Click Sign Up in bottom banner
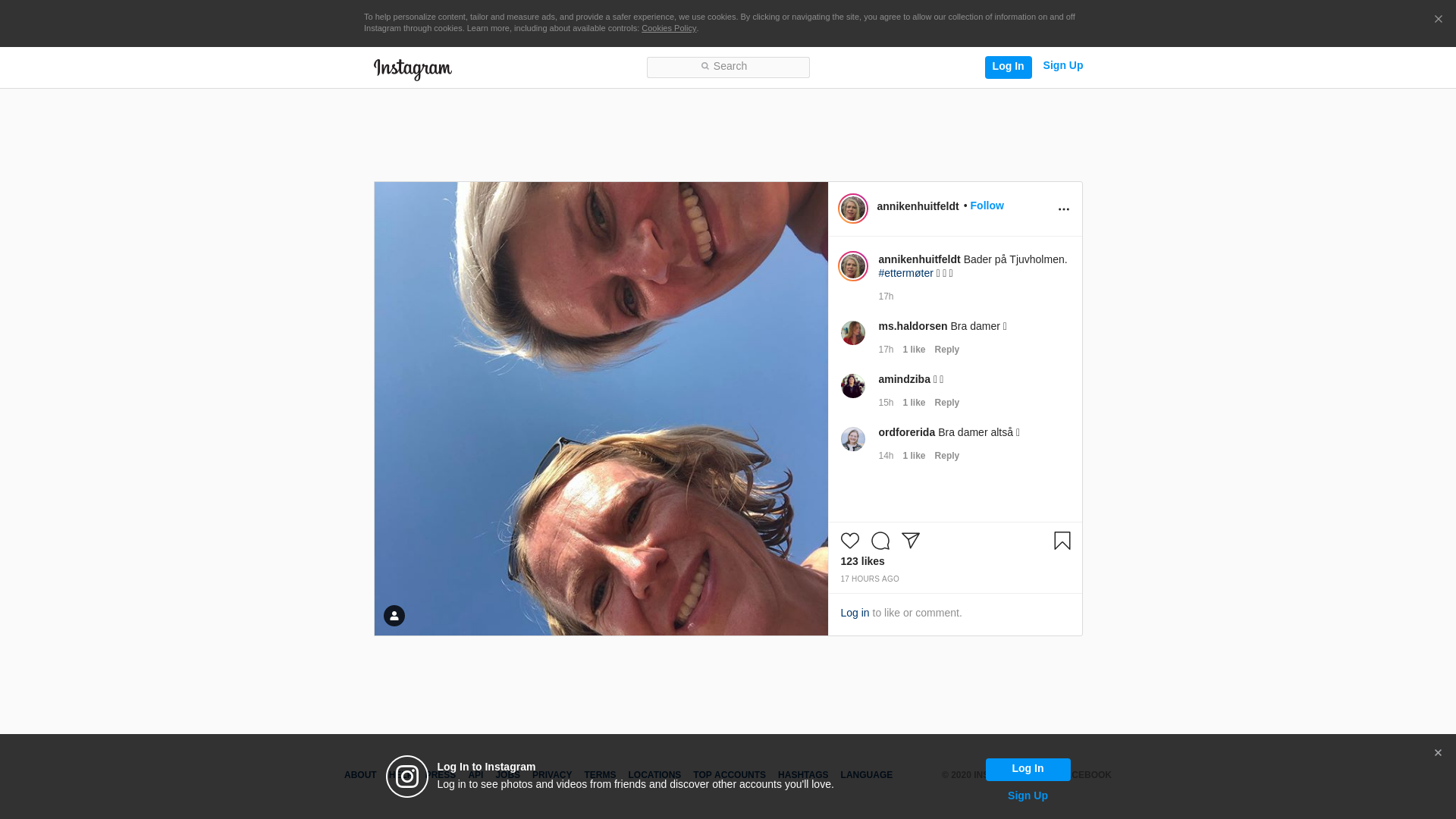The width and height of the screenshot is (1456, 819). tap(1028, 795)
